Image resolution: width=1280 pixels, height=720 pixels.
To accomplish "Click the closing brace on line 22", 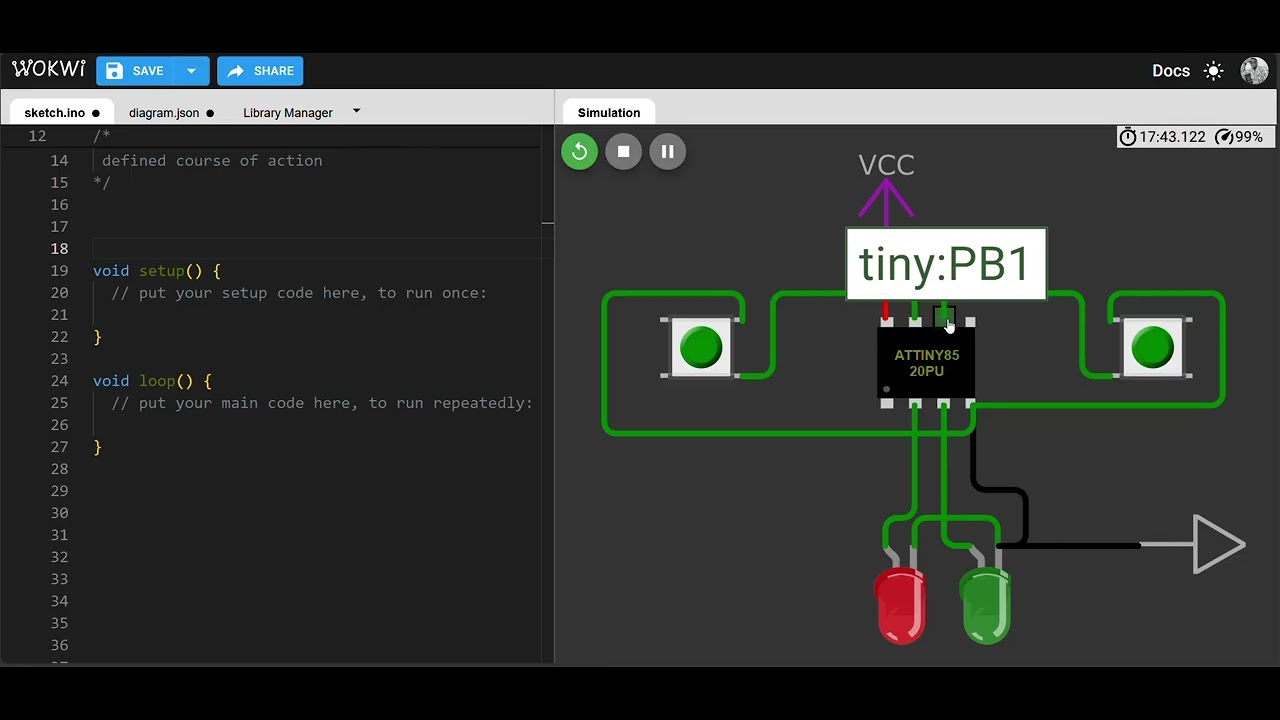I will pos(97,337).
